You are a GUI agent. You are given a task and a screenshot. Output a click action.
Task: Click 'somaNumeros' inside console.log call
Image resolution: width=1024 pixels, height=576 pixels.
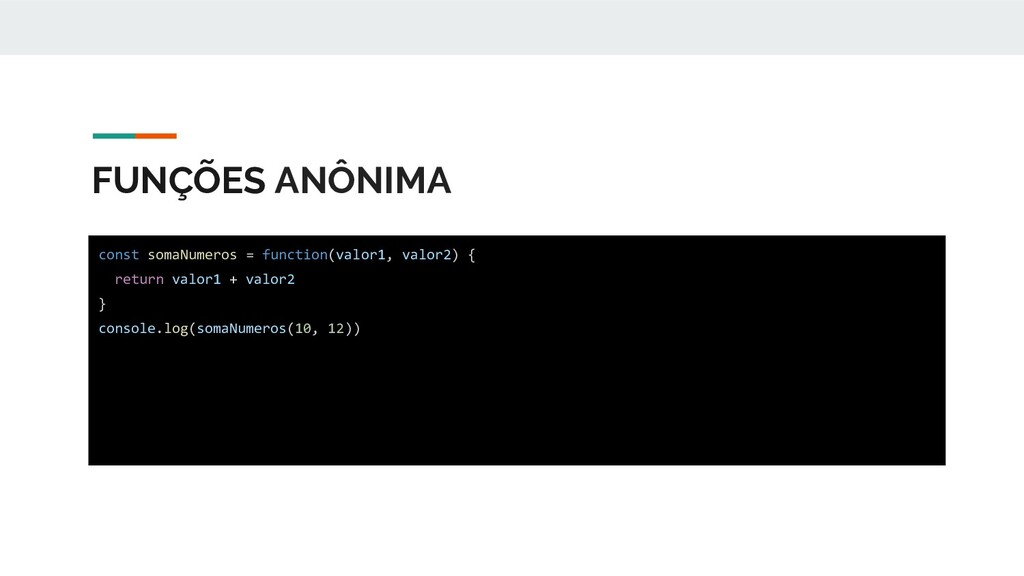click(x=242, y=328)
